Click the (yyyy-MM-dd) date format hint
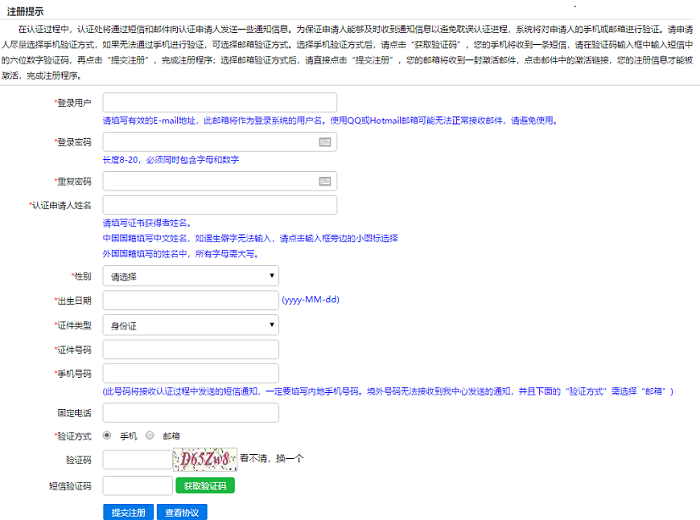The height and width of the screenshot is (520, 700). pos(310,300)
